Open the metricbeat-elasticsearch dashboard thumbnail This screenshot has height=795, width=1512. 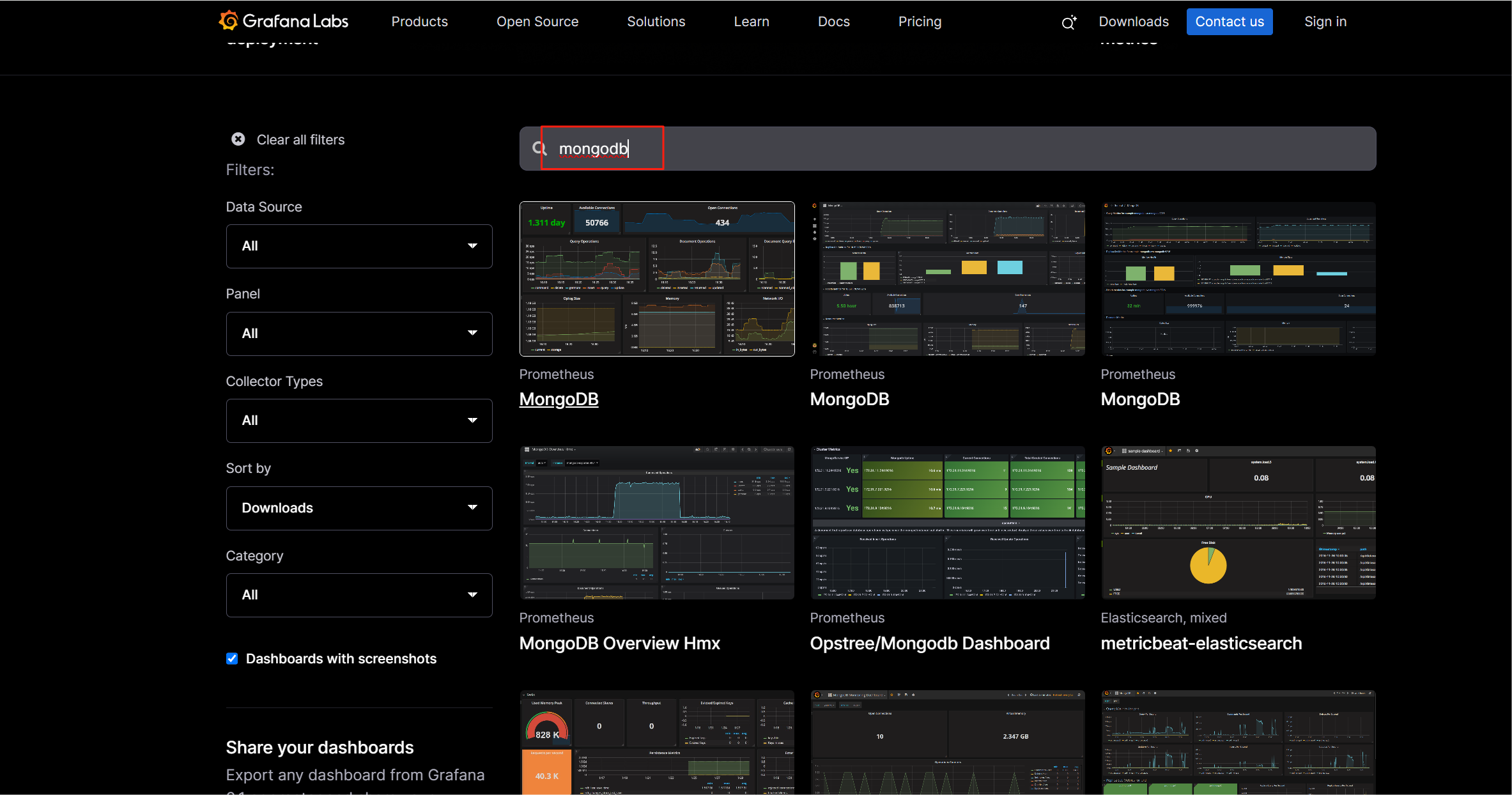pos(1238,522)
